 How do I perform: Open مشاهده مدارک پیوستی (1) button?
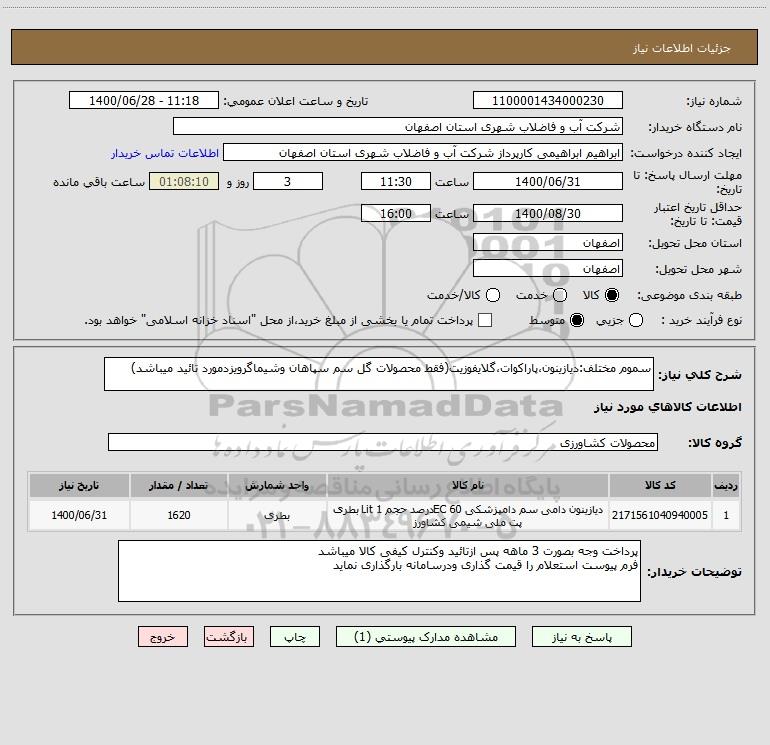426,637
